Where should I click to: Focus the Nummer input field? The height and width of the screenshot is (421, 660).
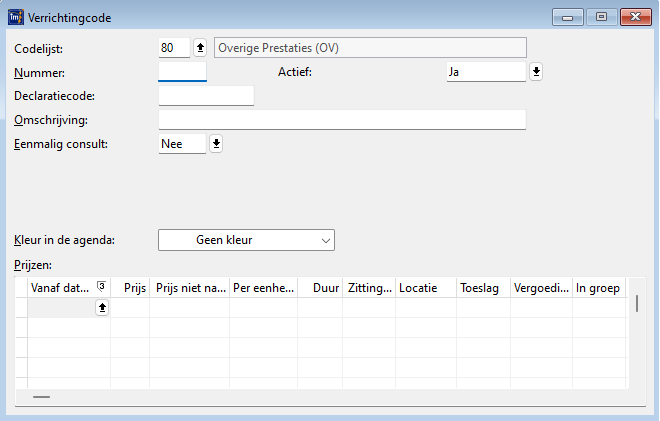182,72
